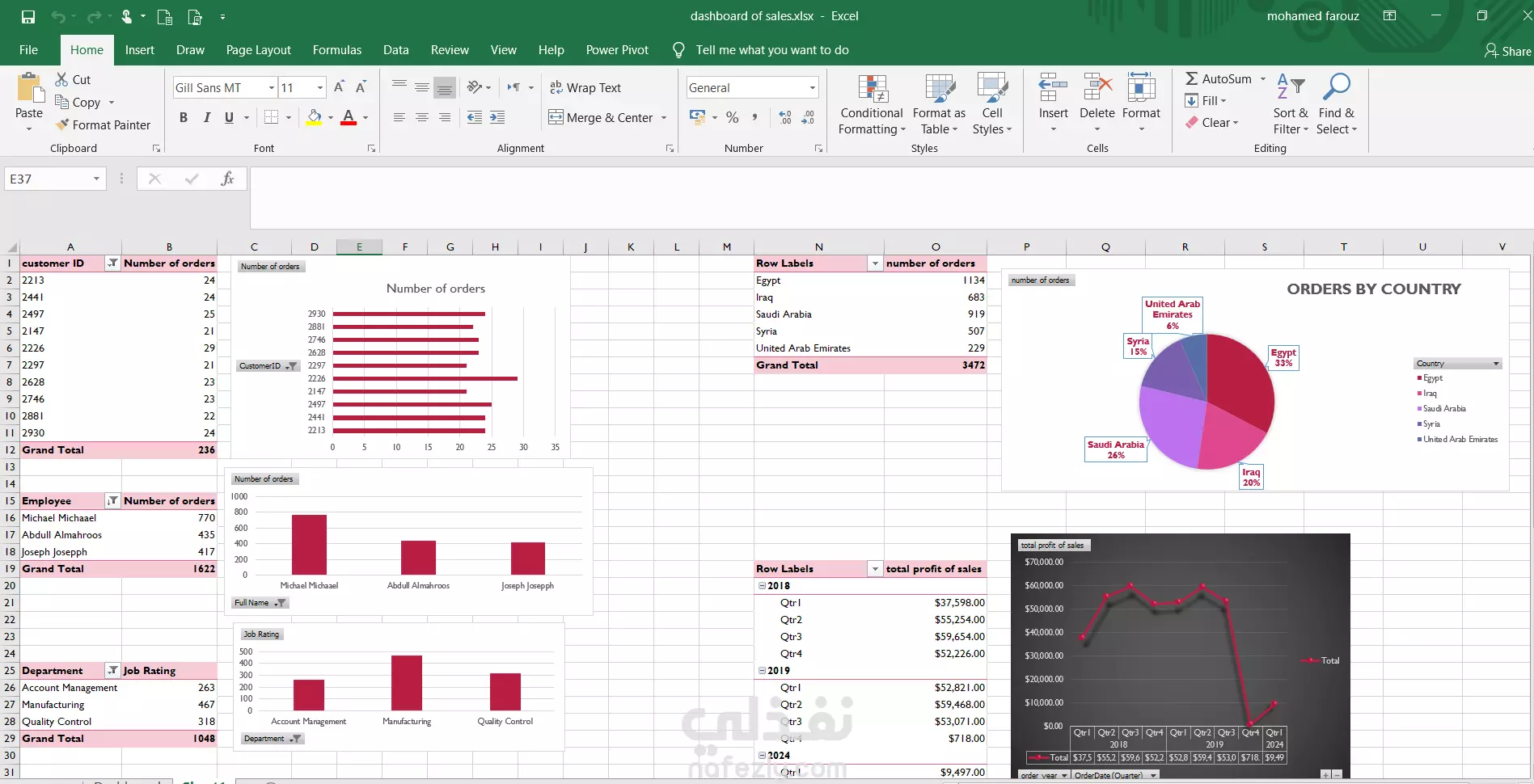Click the Country legend filter button

click(x=1458, y=364)
